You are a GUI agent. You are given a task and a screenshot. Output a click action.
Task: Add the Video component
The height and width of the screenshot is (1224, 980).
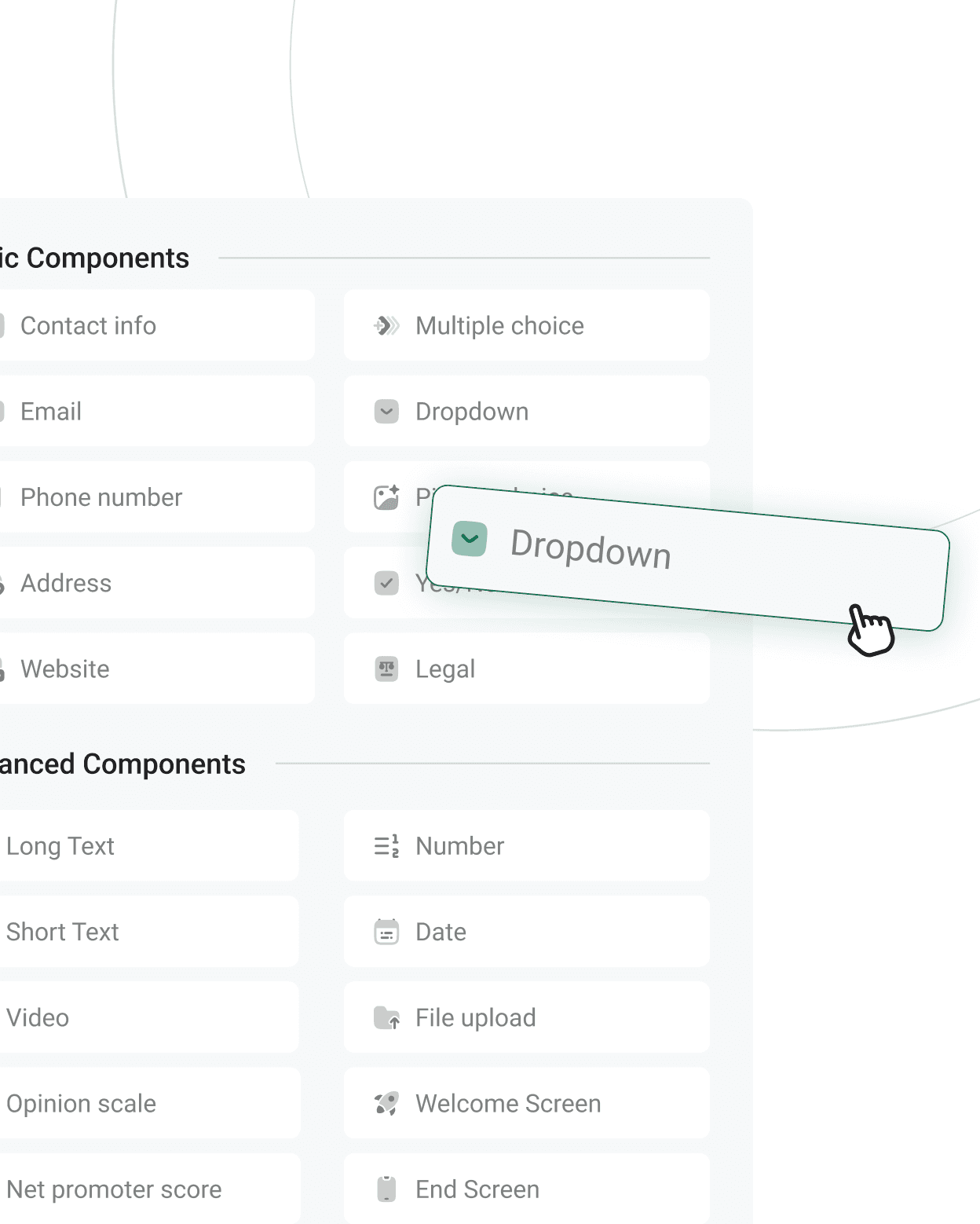(149, 1017)
